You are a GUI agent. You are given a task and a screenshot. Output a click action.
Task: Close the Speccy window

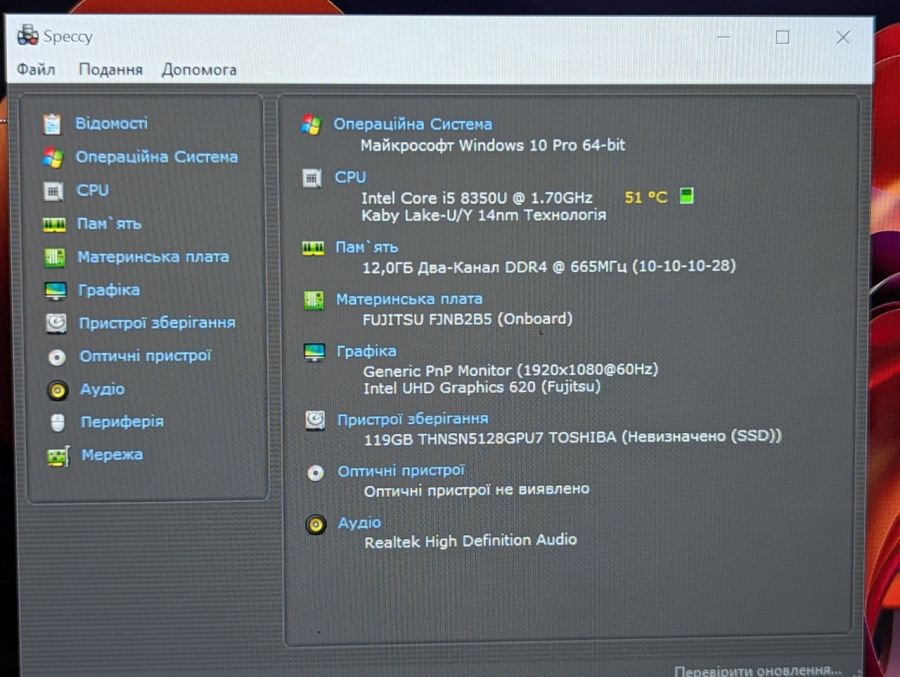[x=843, y=37]
